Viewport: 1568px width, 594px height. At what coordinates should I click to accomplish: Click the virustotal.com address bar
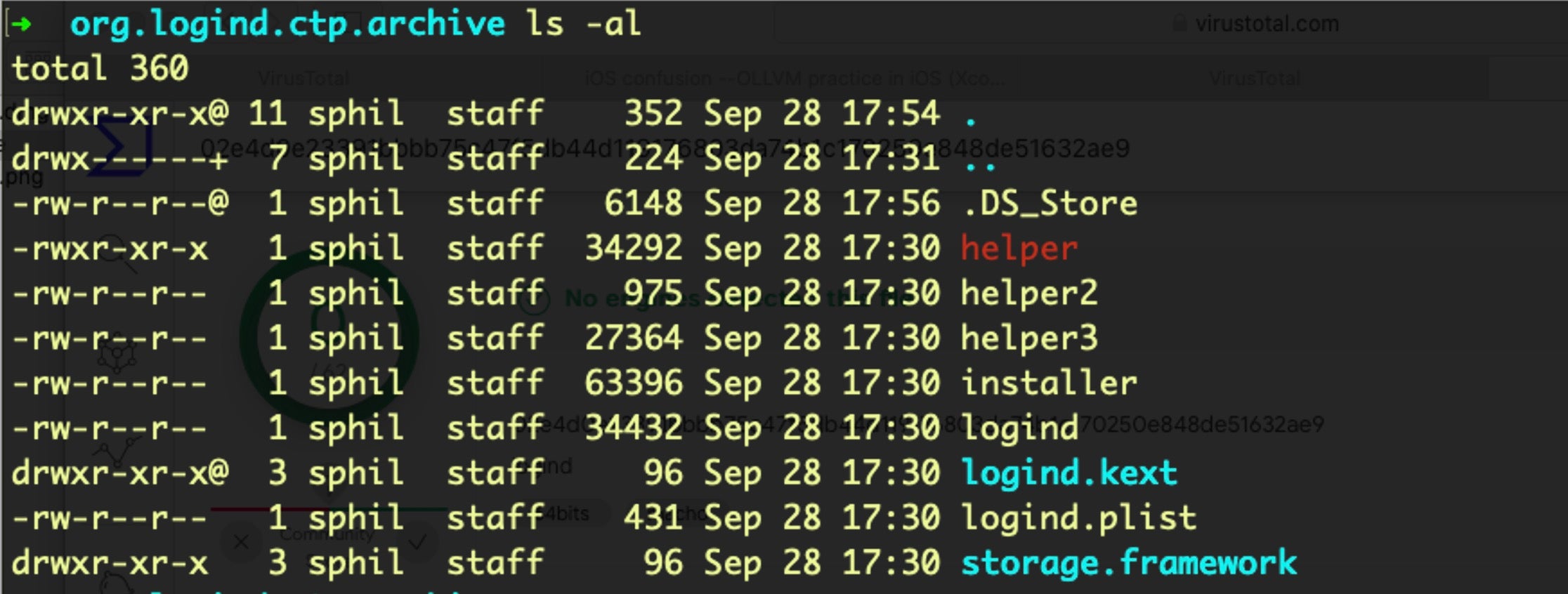(1267, 24)
